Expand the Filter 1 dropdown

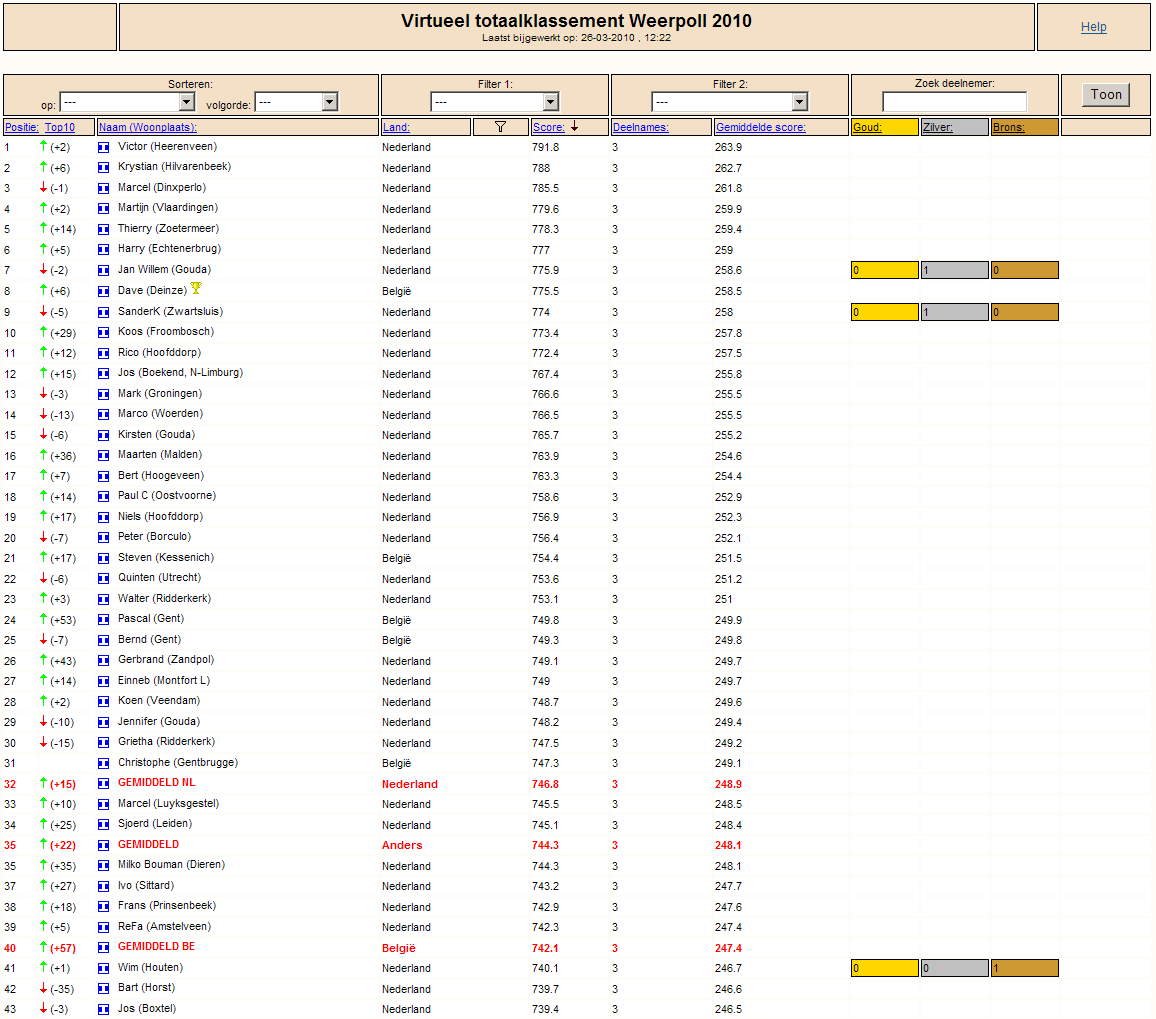(495, 101)
